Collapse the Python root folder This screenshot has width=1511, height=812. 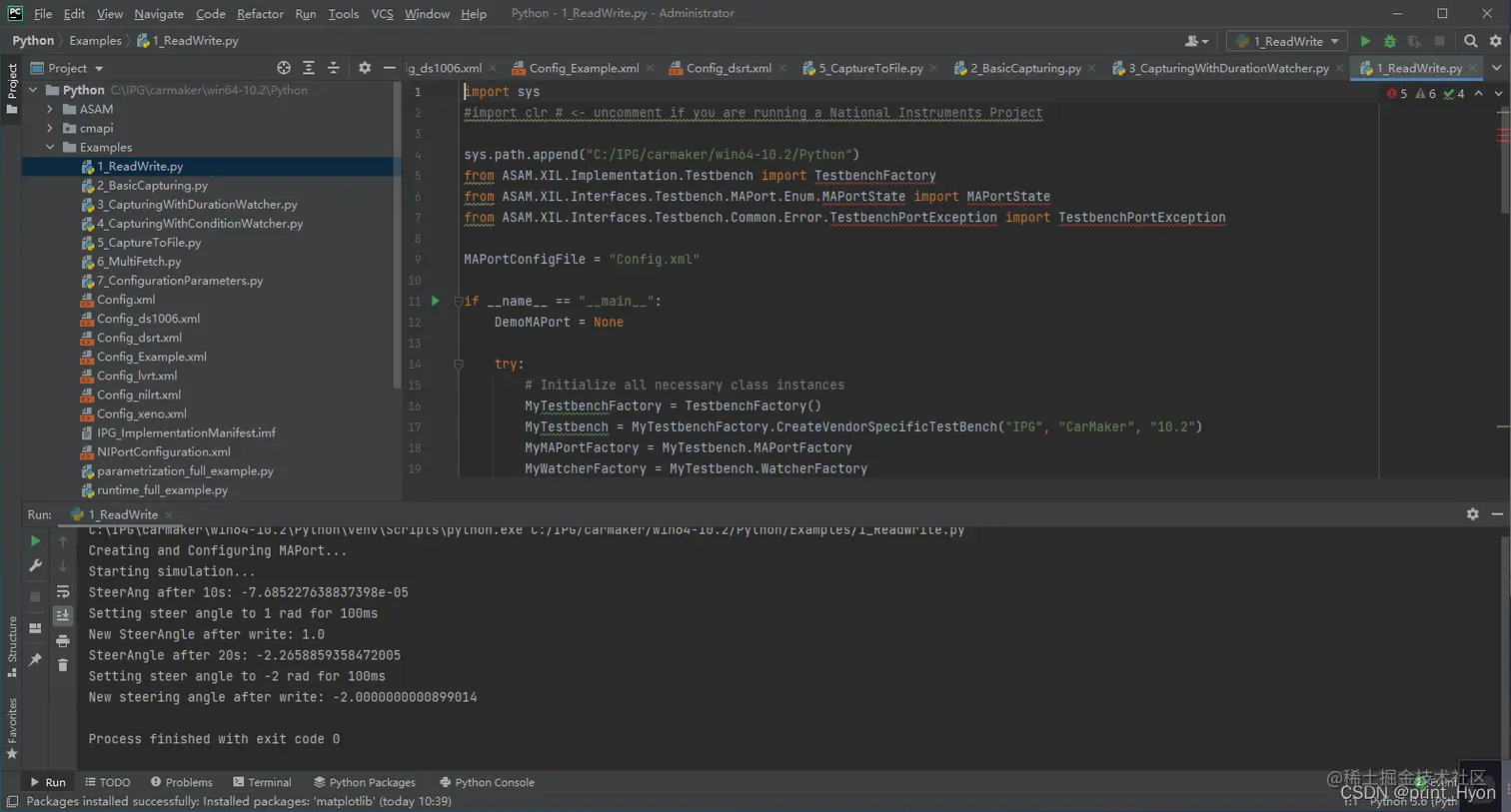coord(33,90)
